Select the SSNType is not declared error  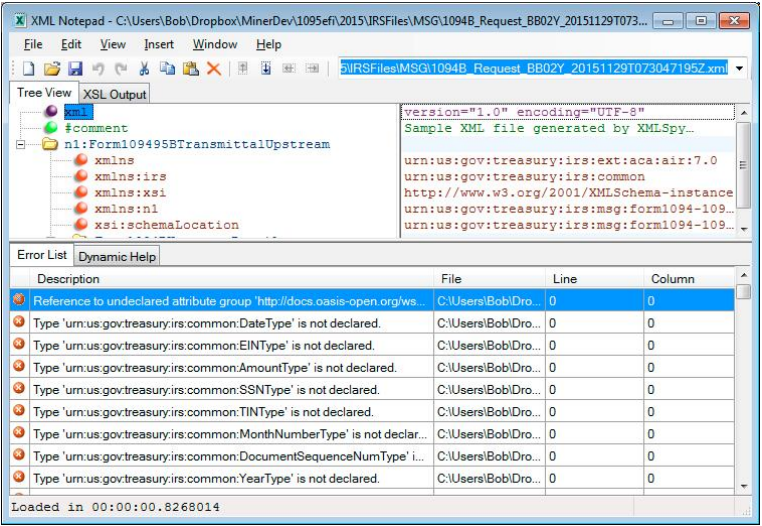point(372,389)
